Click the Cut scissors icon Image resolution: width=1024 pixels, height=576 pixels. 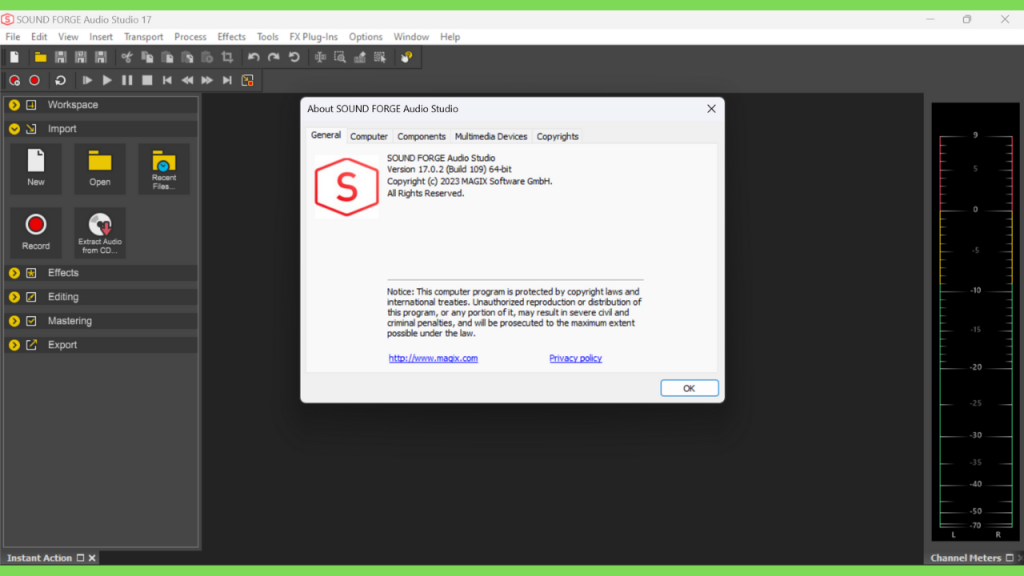127,57
